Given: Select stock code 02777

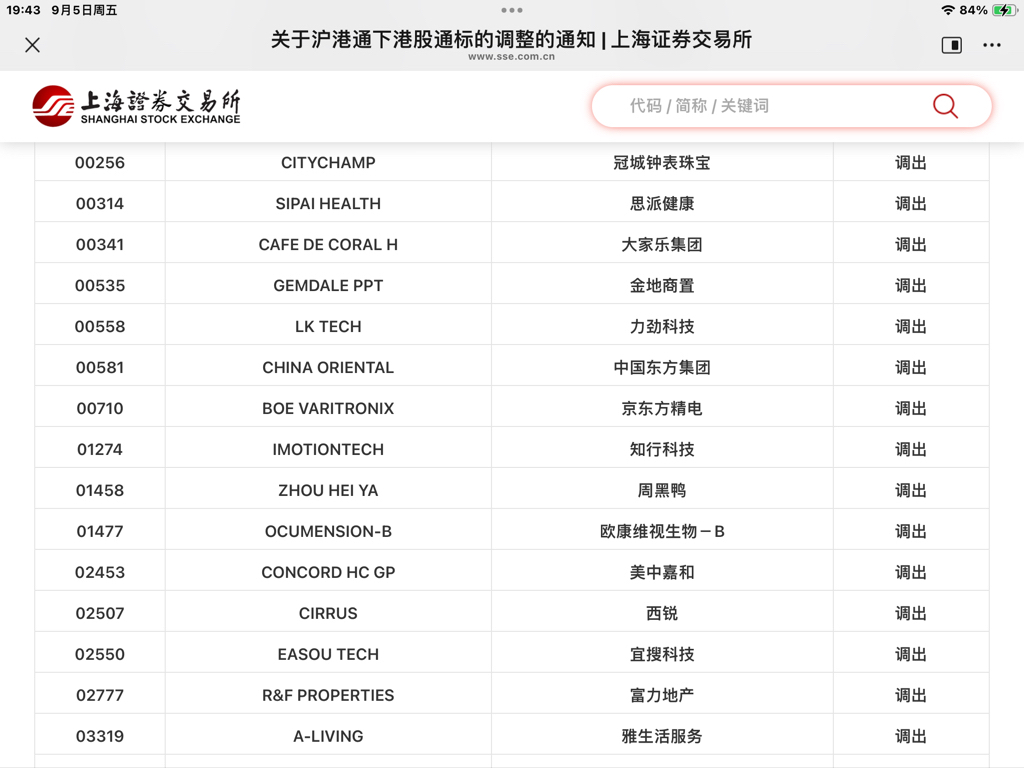Looking at the screenshot, I should [100, 696].
